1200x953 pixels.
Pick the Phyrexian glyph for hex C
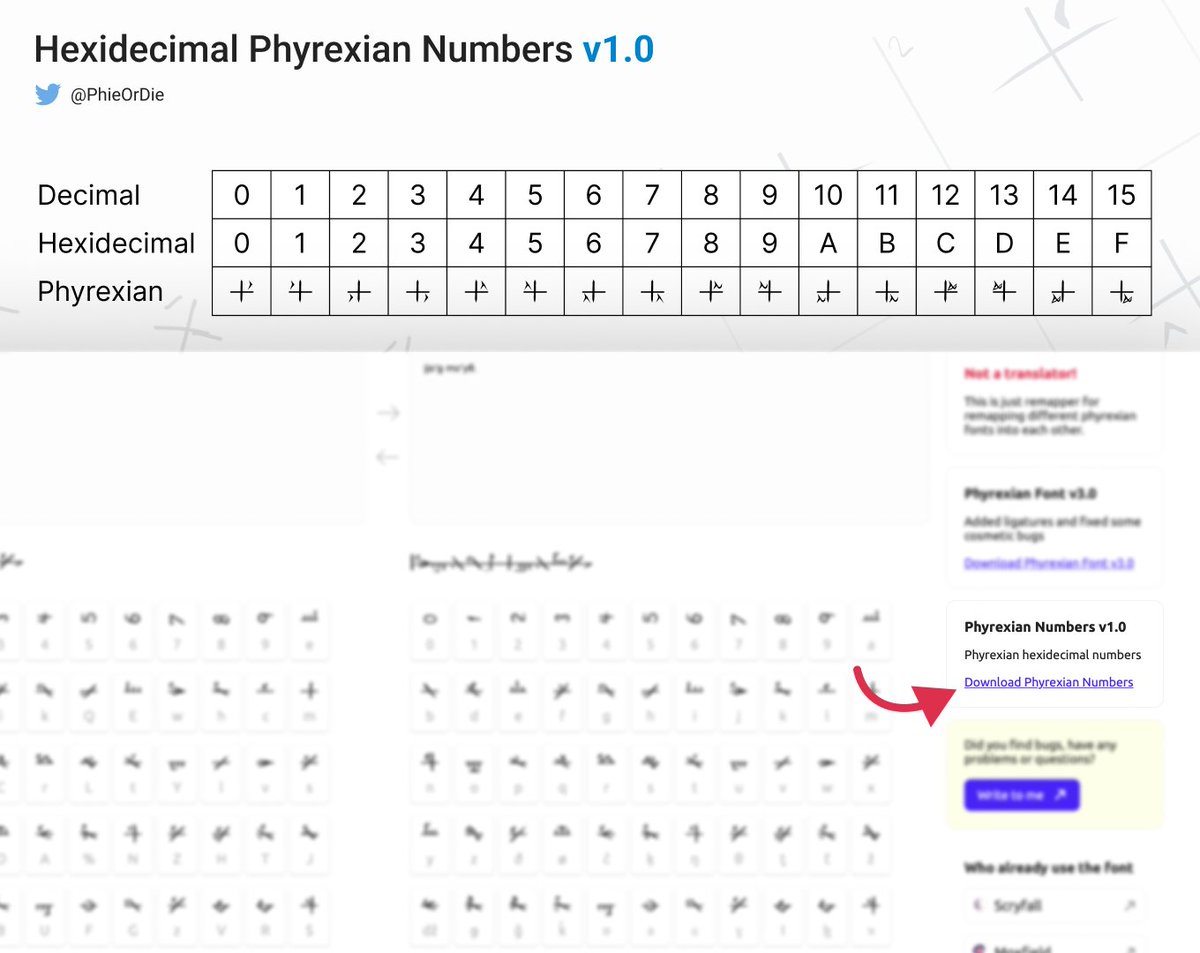[945, 291]
